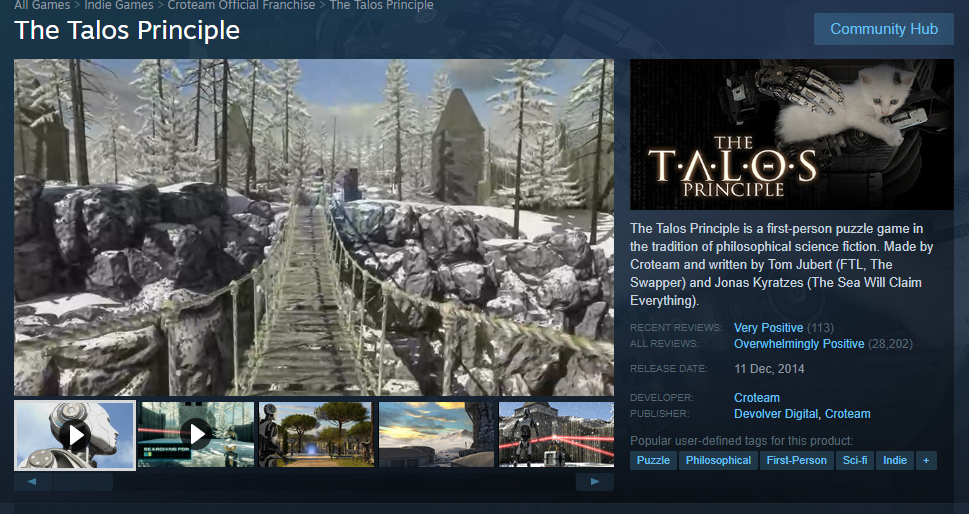
Task: Select the screenshot thumbnail with trees and robot
Action: click(x=316, y=435)
